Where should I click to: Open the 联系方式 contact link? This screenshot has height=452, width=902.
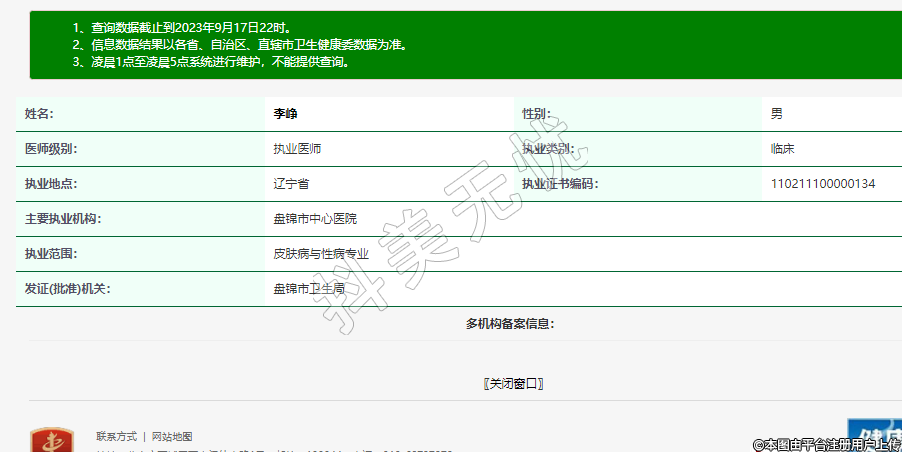(117, 437)
